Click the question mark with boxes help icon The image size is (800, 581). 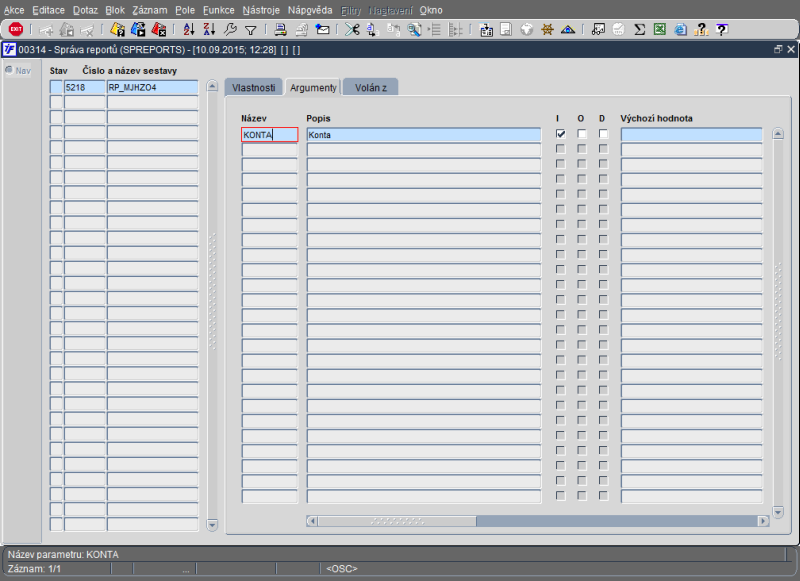[x=702, y=30]
